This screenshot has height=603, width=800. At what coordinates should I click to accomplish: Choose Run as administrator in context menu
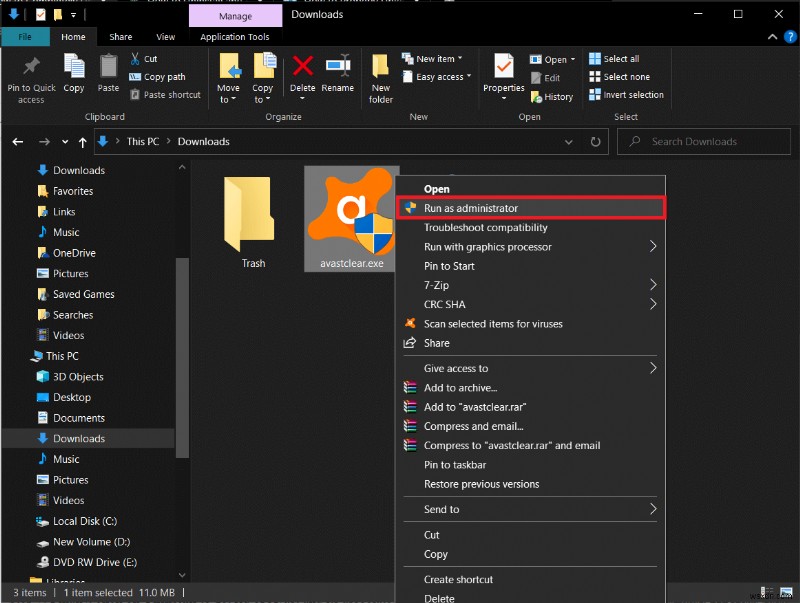[470, 208]
